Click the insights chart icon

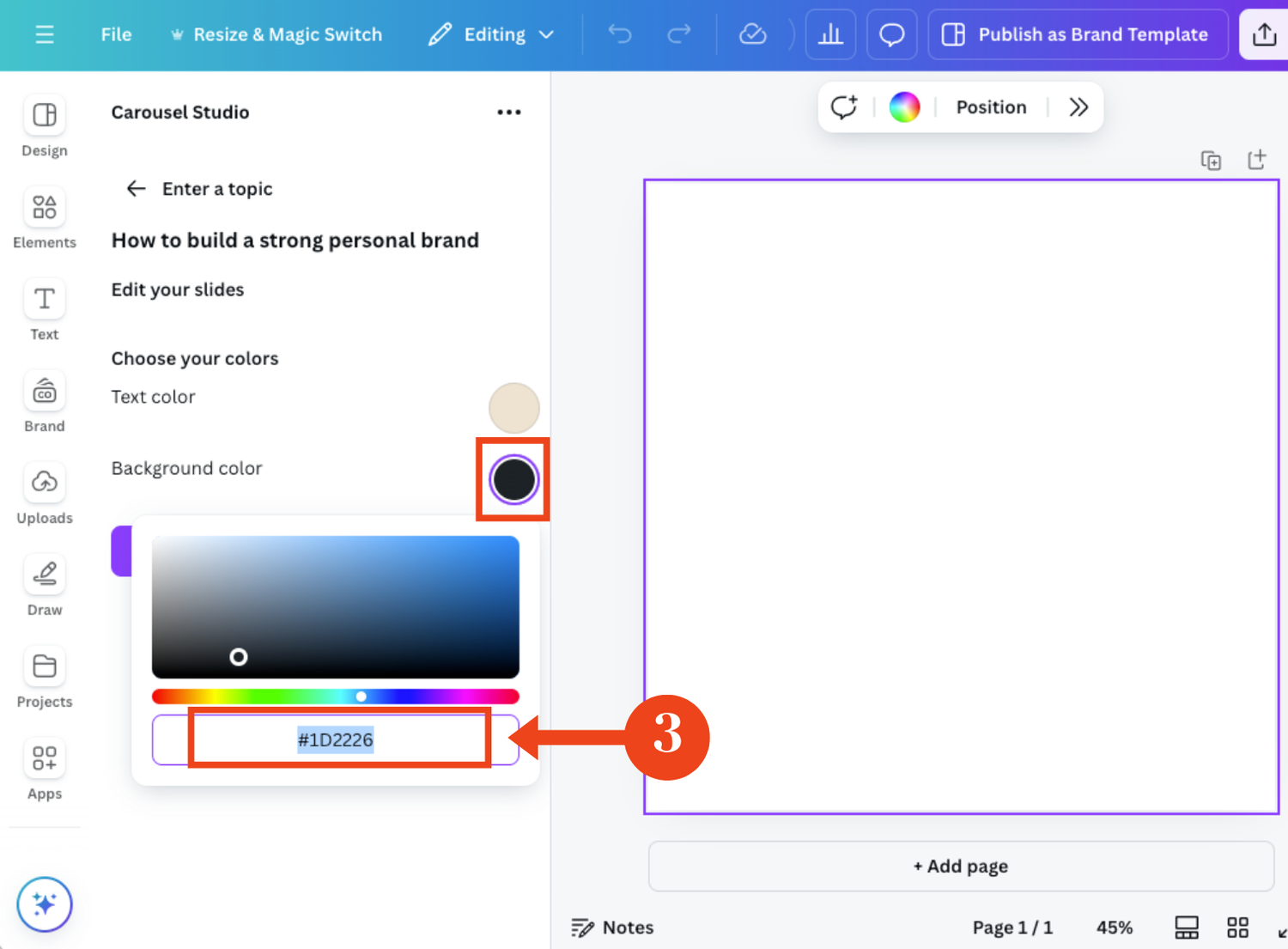click(830, 34)
